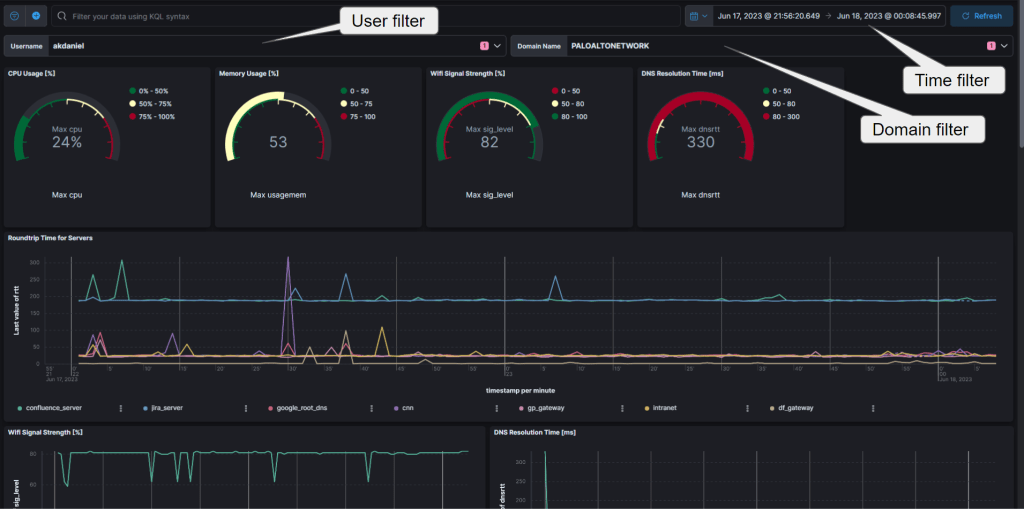The height and width of the screenshot is (510, 1024).
Task: Open options menu for gp_gateway legend
Action: [621, 408]
